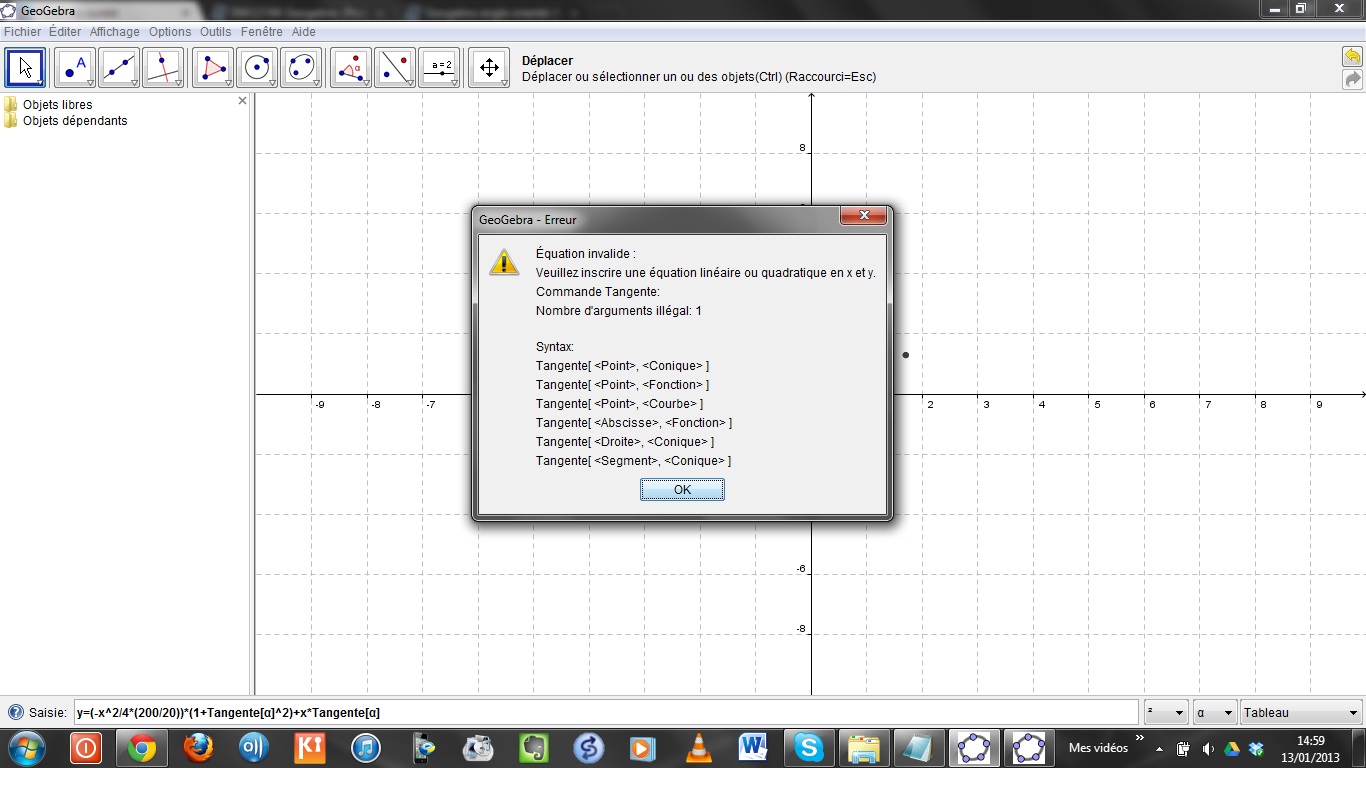
Task: Choose the Ellipse conic tool
Action: coord(301,68)
